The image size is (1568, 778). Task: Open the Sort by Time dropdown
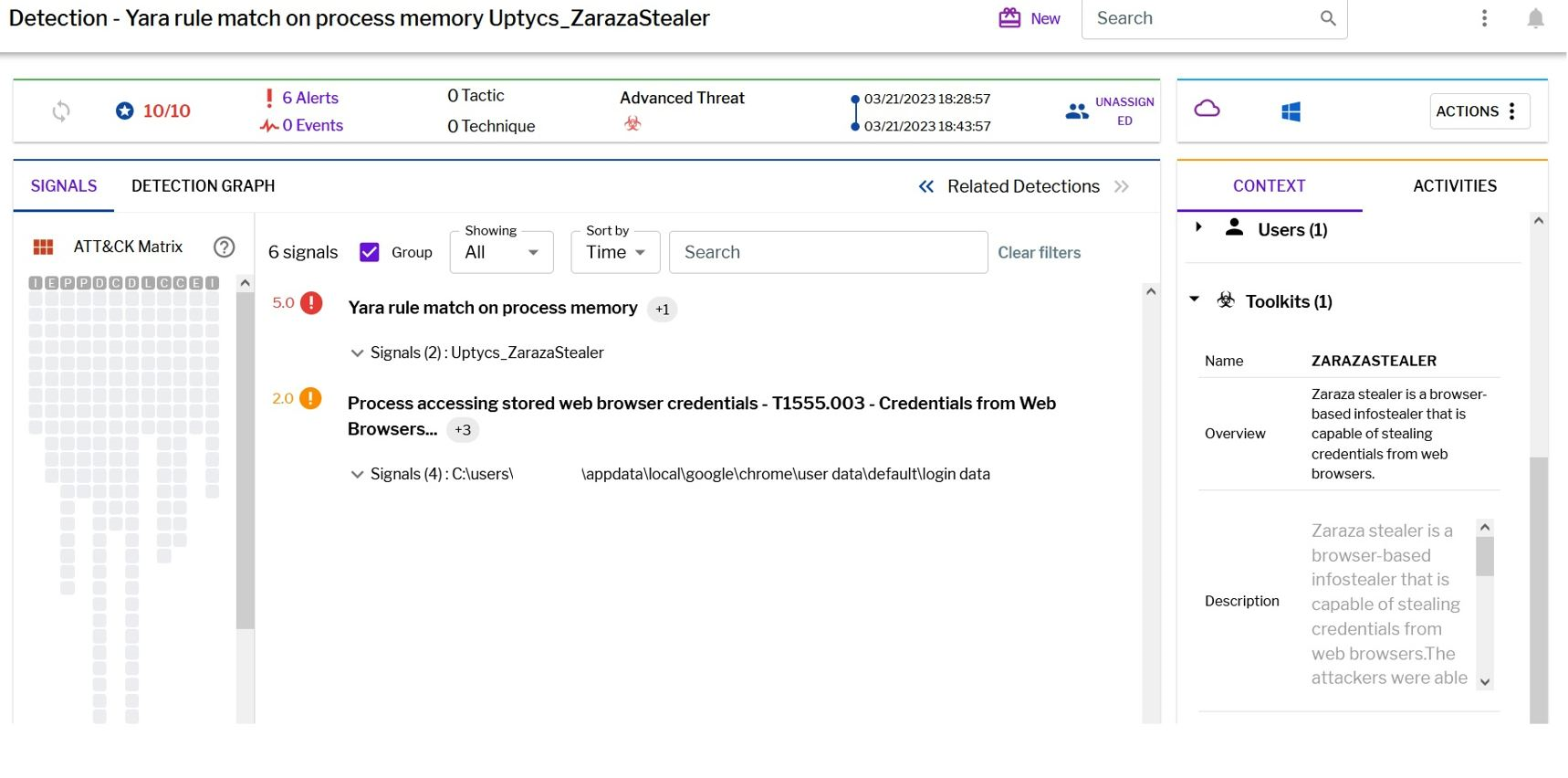click(x=615, y=252)
